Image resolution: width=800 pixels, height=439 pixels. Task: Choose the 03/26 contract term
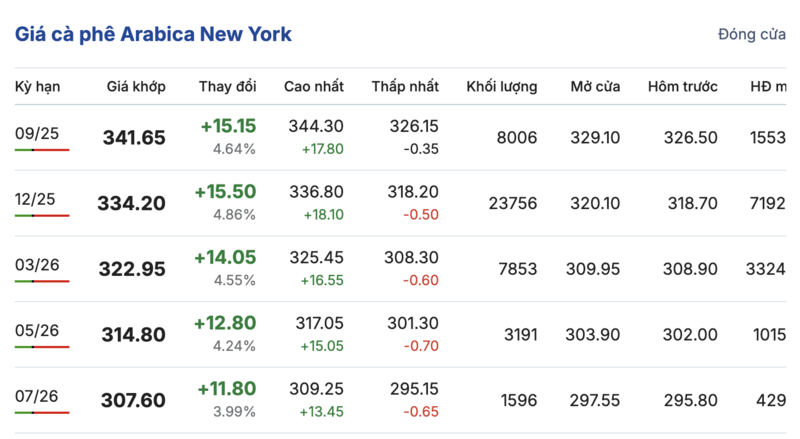point(35,264)
